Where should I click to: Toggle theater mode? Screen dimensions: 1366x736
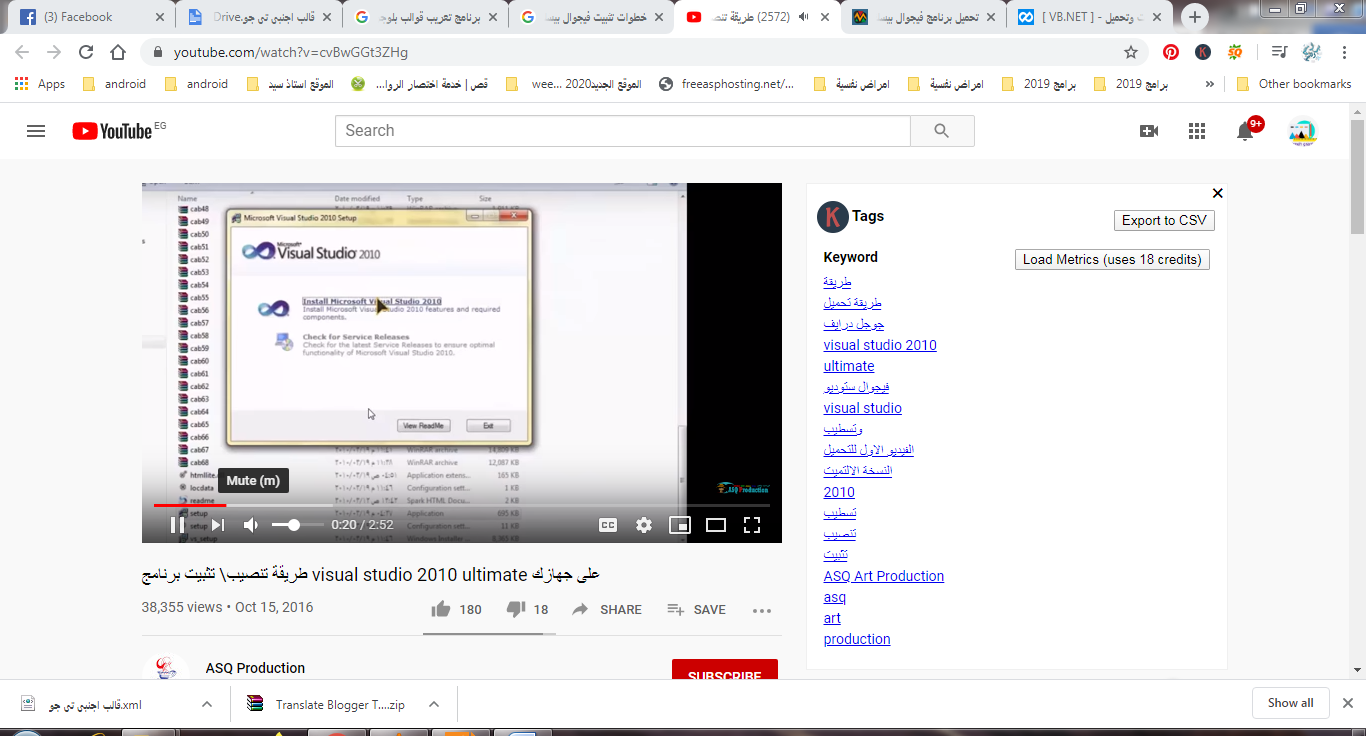click(x=716, y=525)
